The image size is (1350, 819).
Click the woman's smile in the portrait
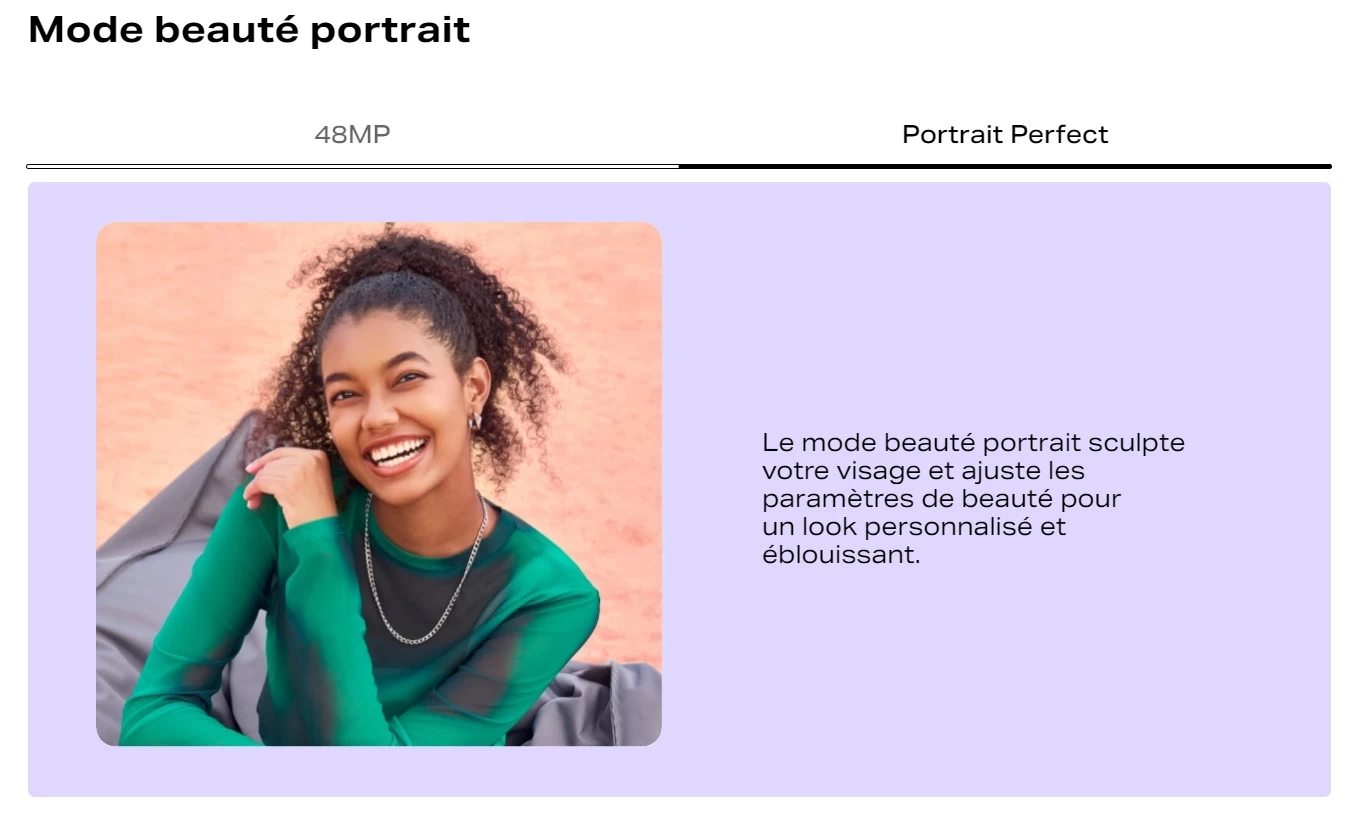[x=396, y=453]
